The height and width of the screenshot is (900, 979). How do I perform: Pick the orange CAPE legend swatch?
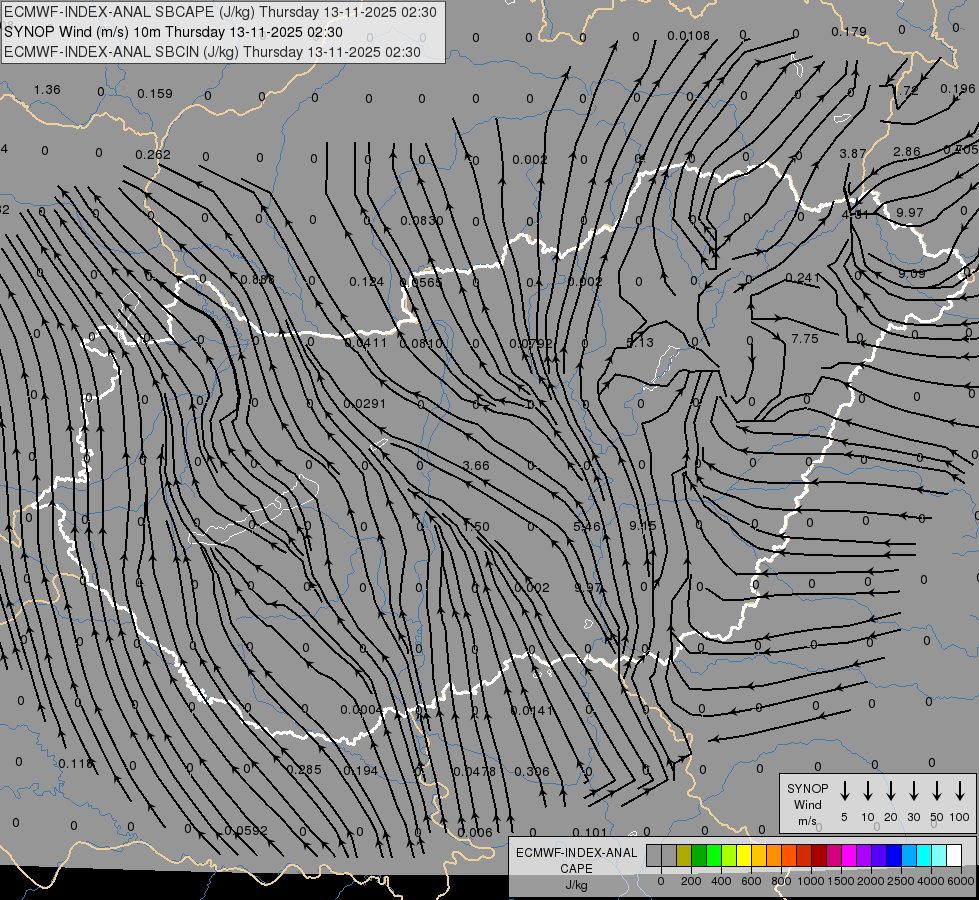[x=774, y=856]
